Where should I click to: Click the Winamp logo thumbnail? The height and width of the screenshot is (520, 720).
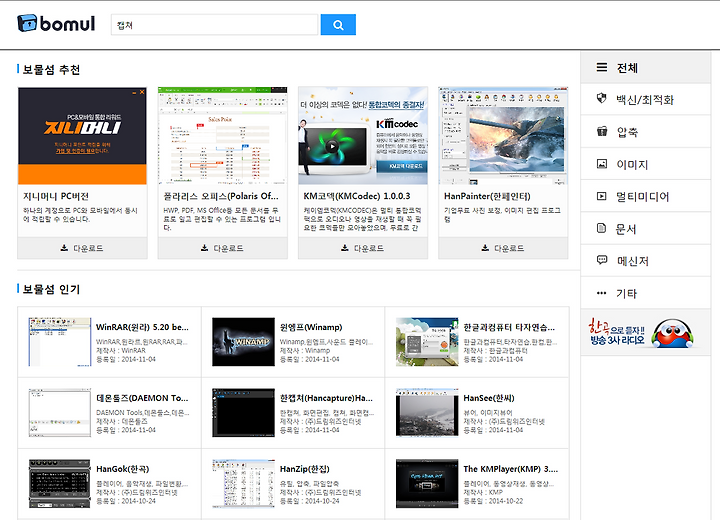pyautogui.click(x=243, y=342)
